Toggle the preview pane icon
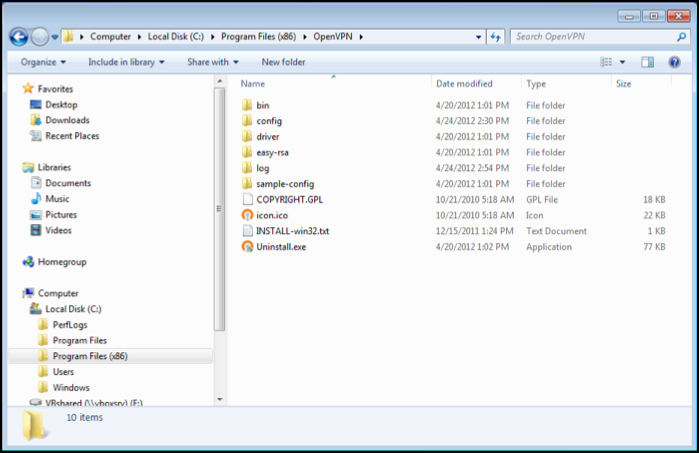Image resolution: width=699 pixels, height=453 pixels. [647, 62]
